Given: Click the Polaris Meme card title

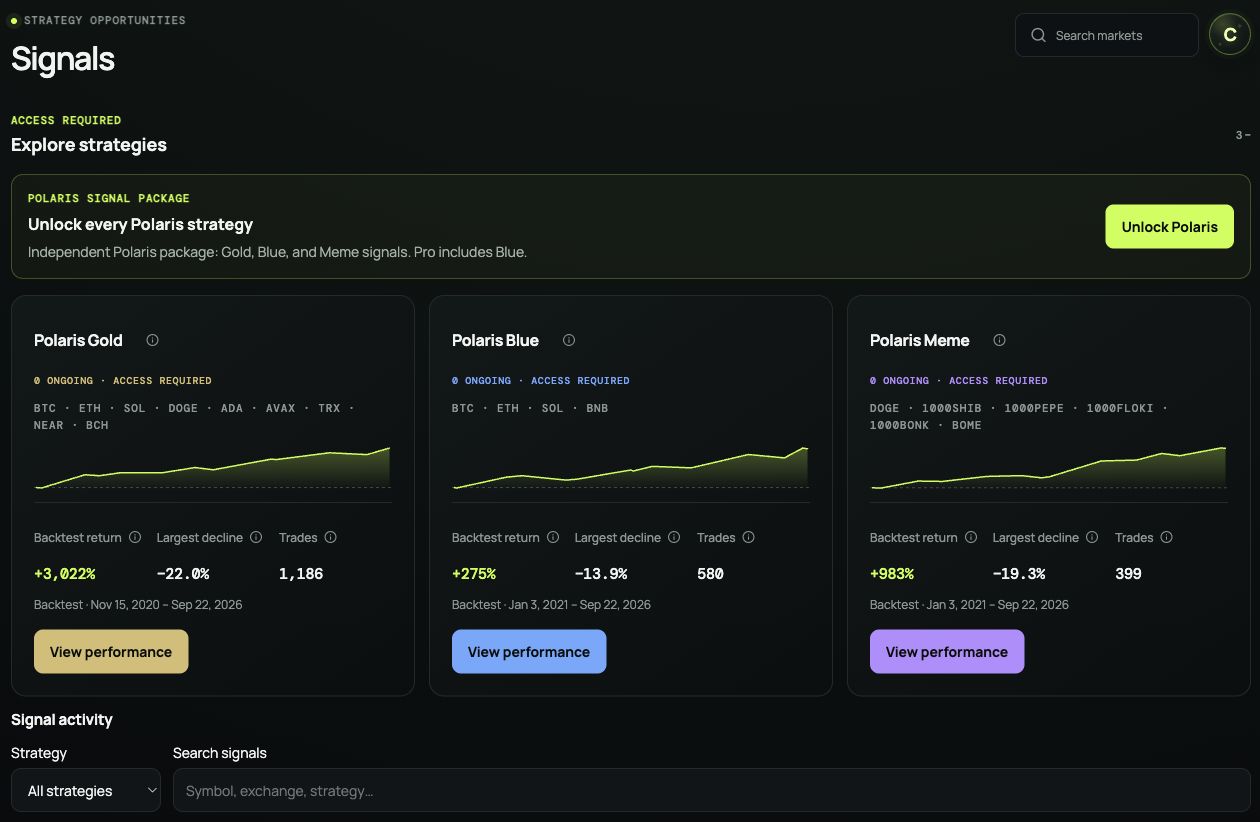Looking at the screenshot, I should (920, 340).
